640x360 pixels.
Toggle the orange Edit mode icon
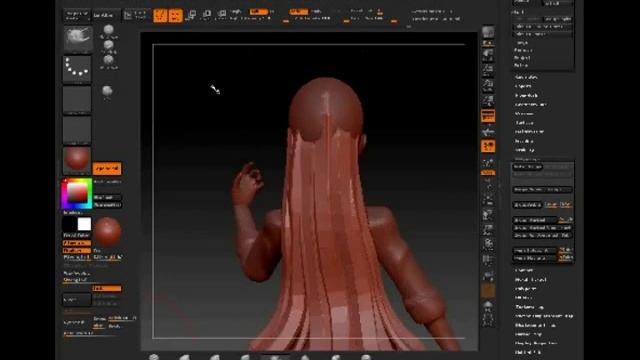[160, 16]
